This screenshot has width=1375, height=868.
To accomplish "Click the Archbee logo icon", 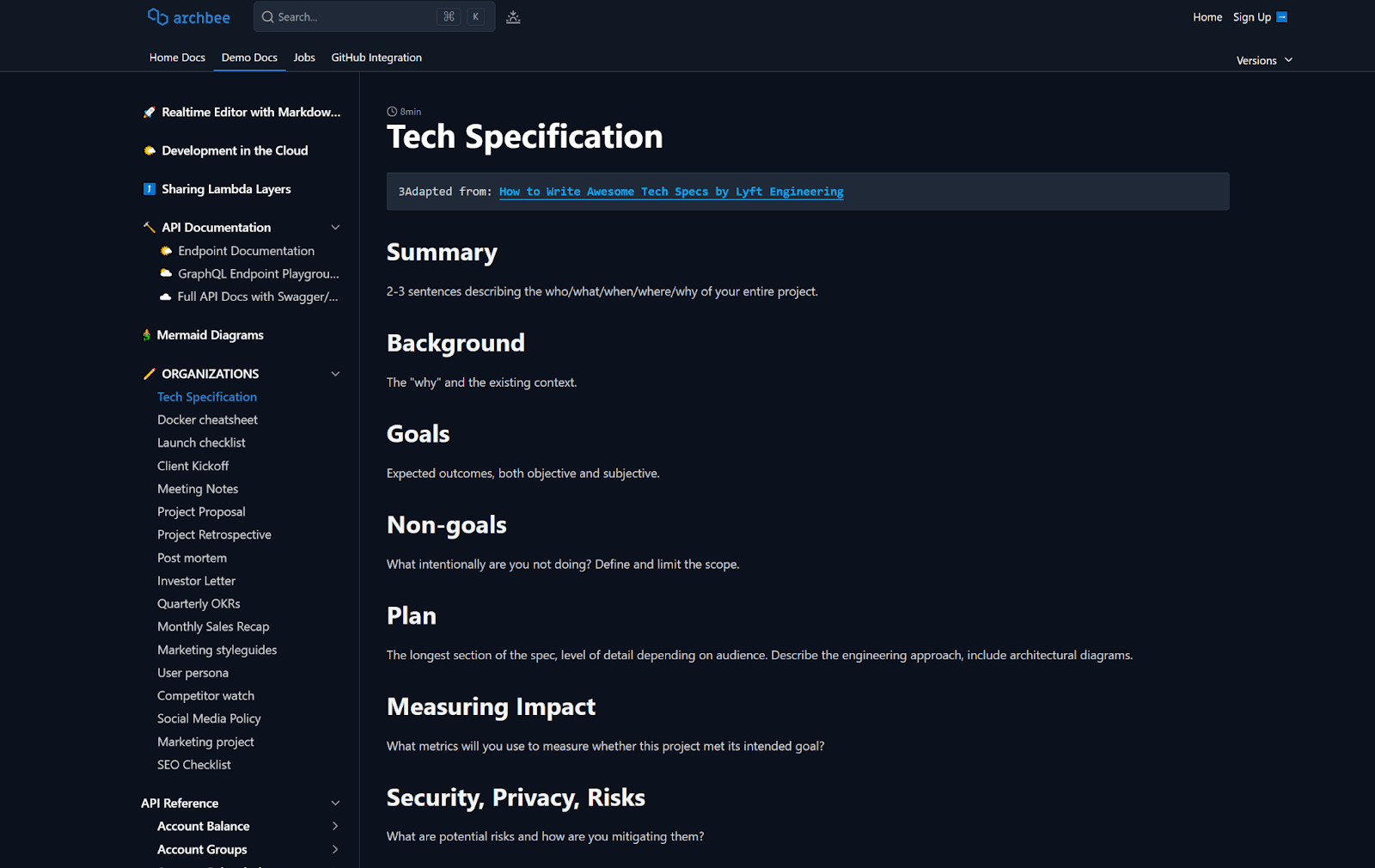I will 157,16.
